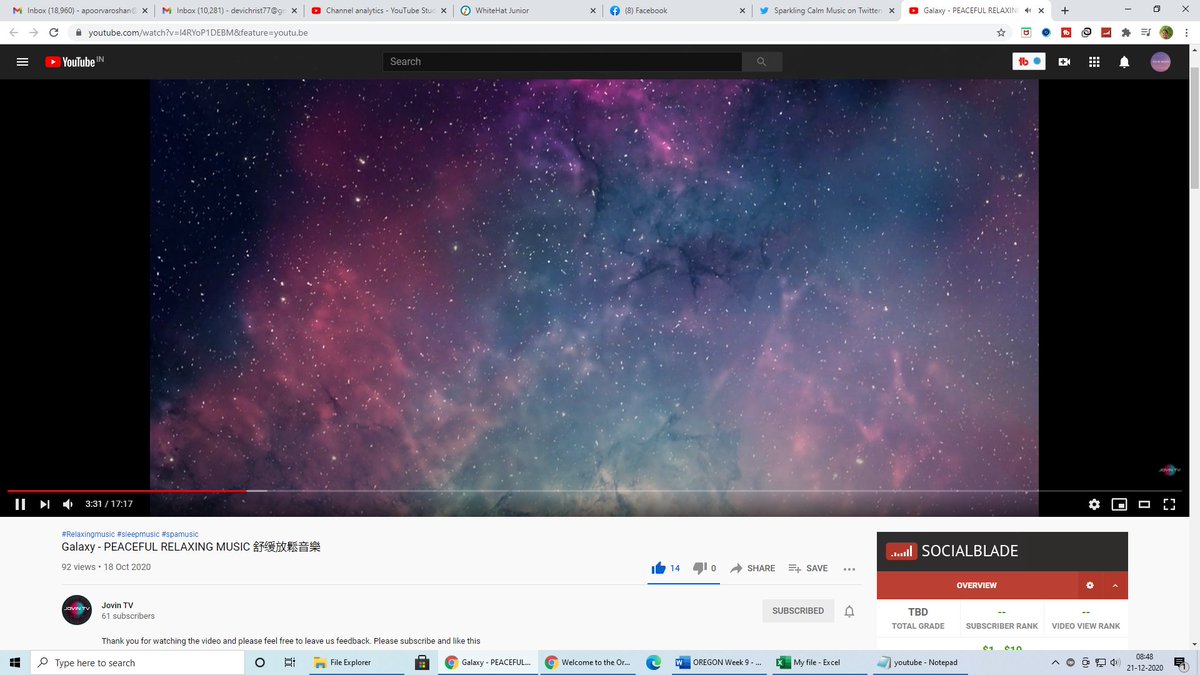This screenshot has width=1200, height=675.
Task: Open TubeBuddy browser extension
Action: coord(1066,32)
